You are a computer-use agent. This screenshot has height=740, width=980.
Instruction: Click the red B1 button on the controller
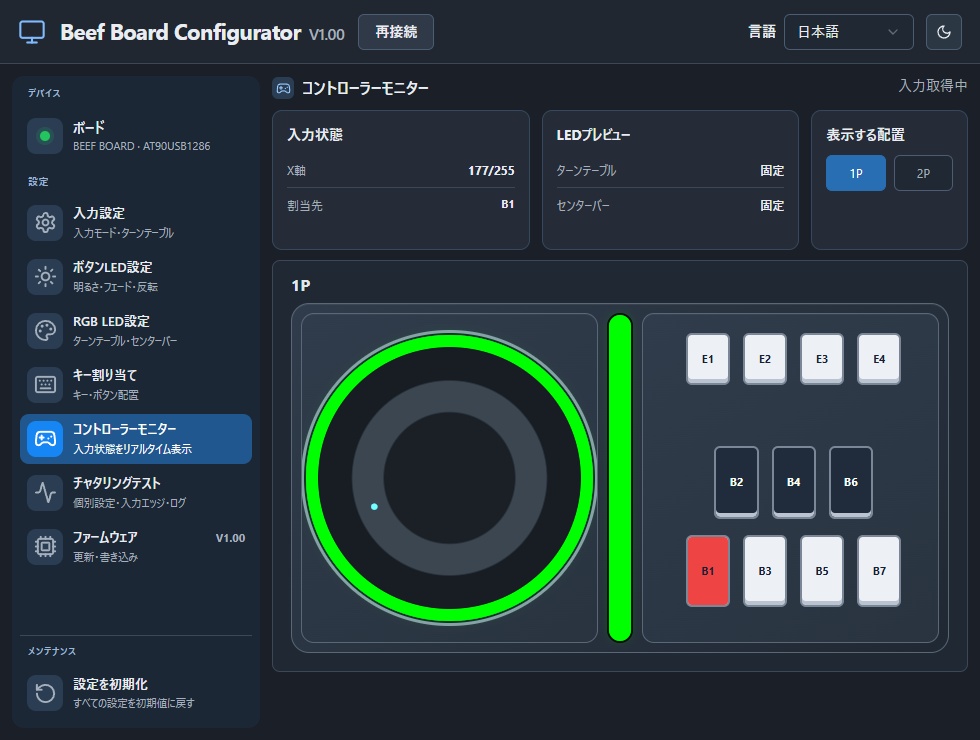[708, 571]
